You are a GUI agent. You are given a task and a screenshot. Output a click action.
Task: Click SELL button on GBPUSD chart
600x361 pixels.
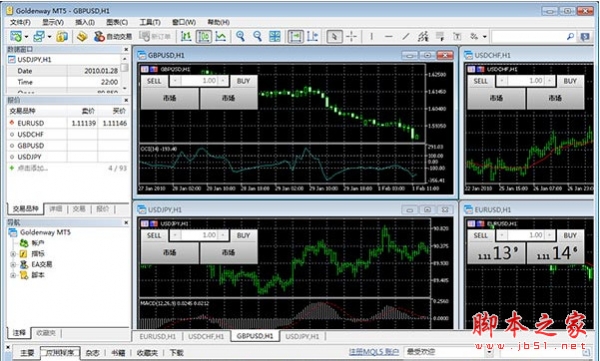tap(154, 81)
